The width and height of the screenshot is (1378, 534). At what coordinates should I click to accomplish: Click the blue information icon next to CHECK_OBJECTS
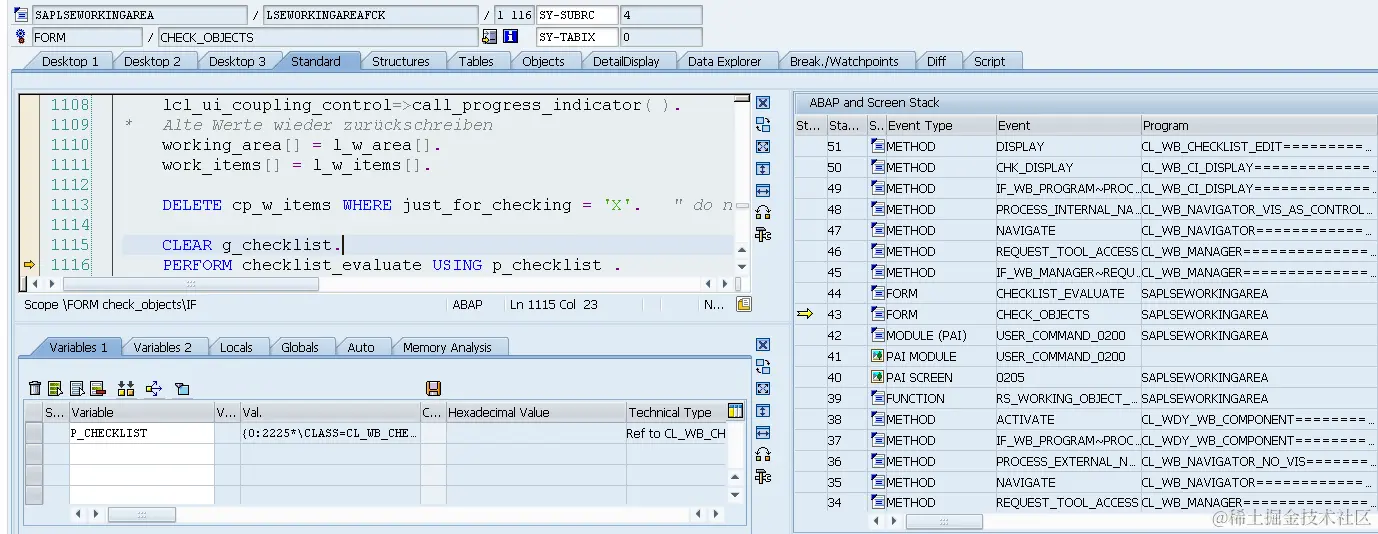511,37
